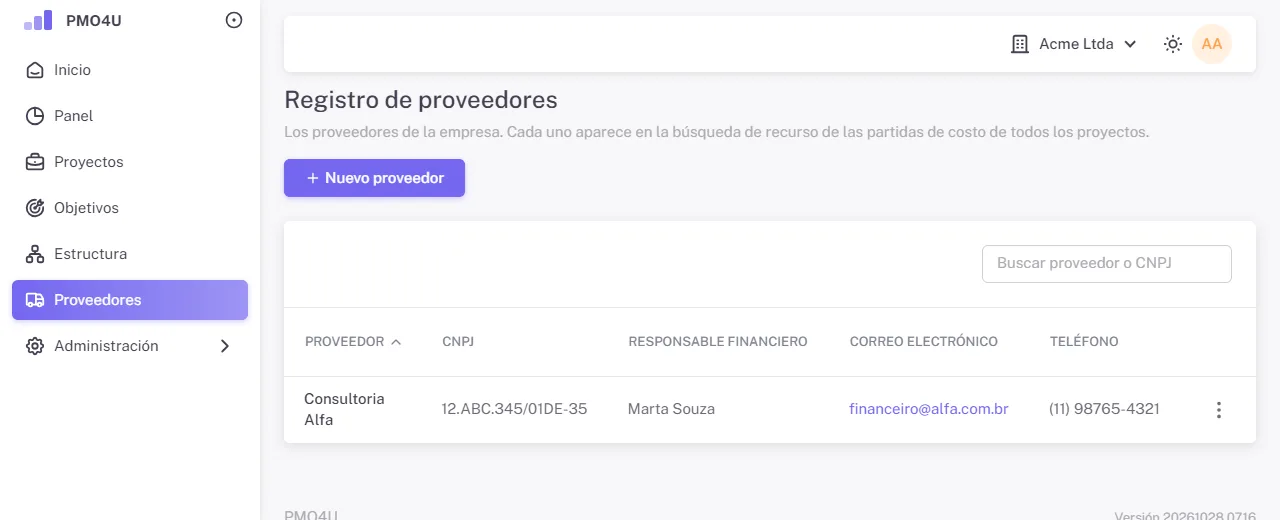Open the AA user avatar menu
The image size is (1280, 520).
click(1212, 44)
